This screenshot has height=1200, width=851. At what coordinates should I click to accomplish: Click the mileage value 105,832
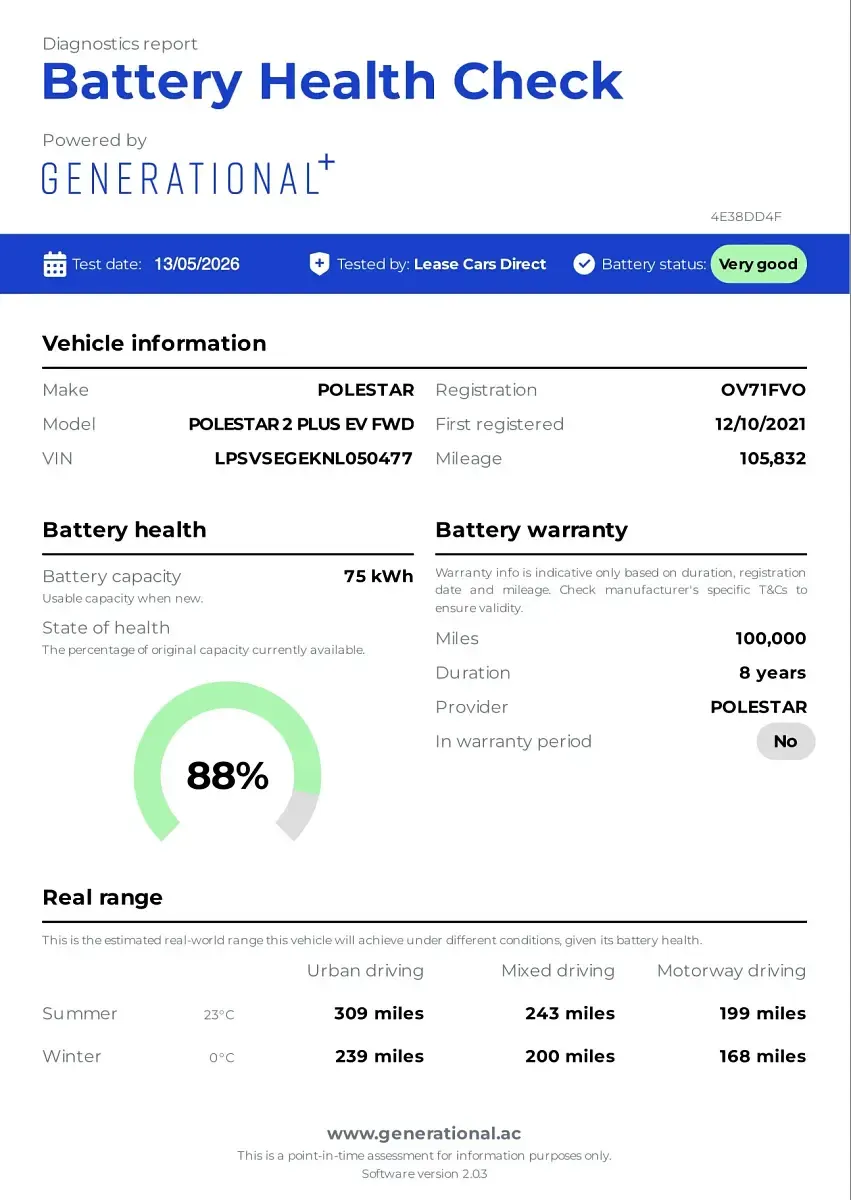772,459
